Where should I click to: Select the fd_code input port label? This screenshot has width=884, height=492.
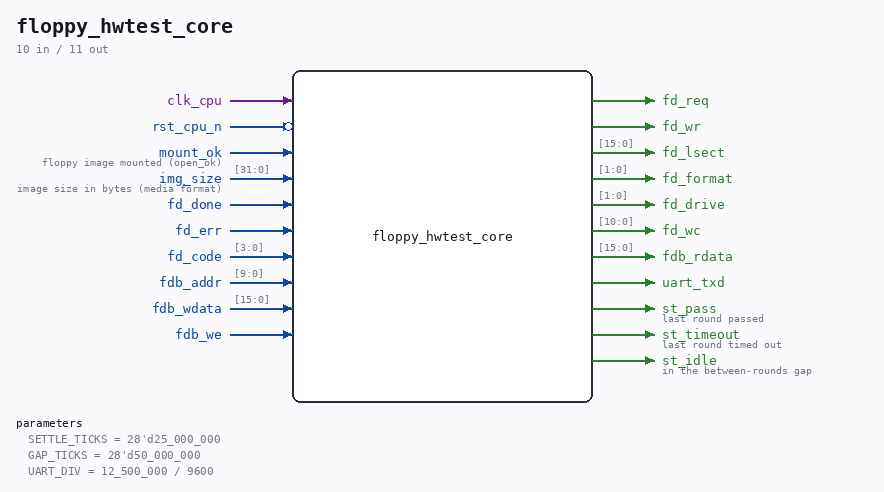coord(195,256)
